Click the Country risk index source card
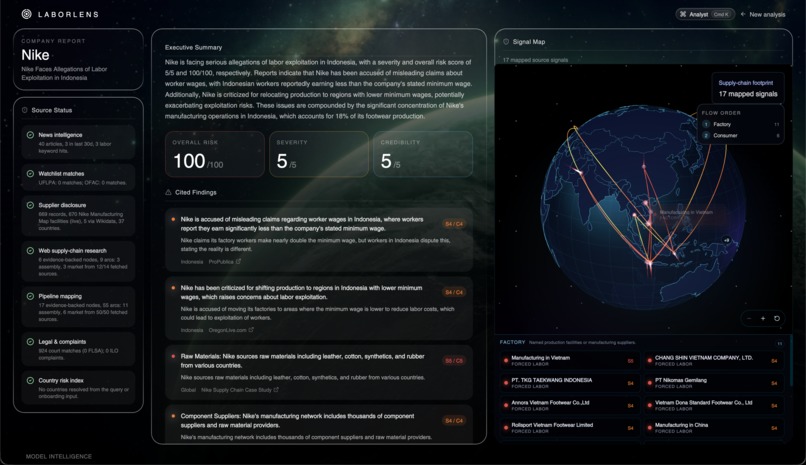The image size is (806, 465). [78, 388]
